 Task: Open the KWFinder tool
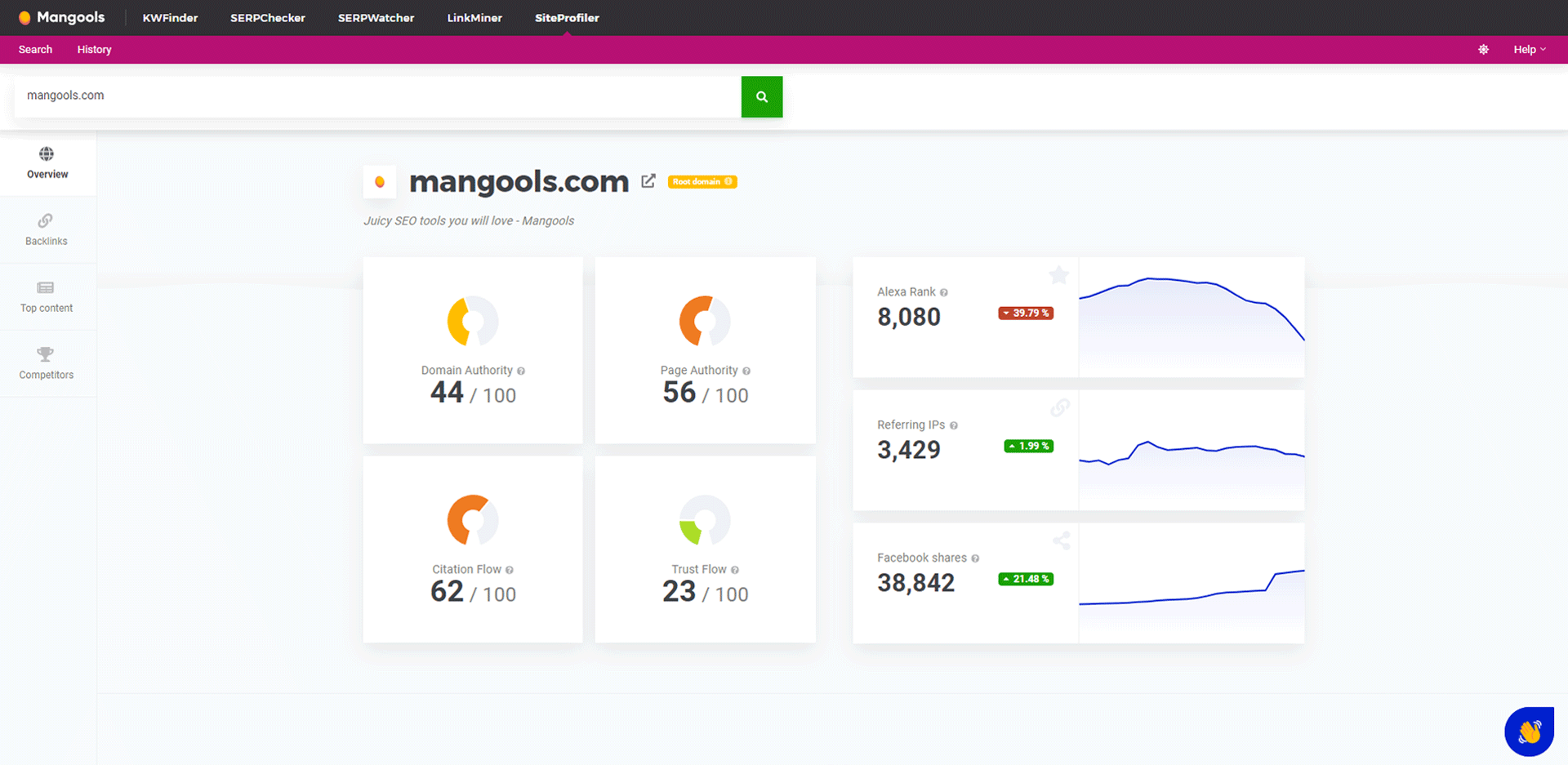click(x=170, y=18)
